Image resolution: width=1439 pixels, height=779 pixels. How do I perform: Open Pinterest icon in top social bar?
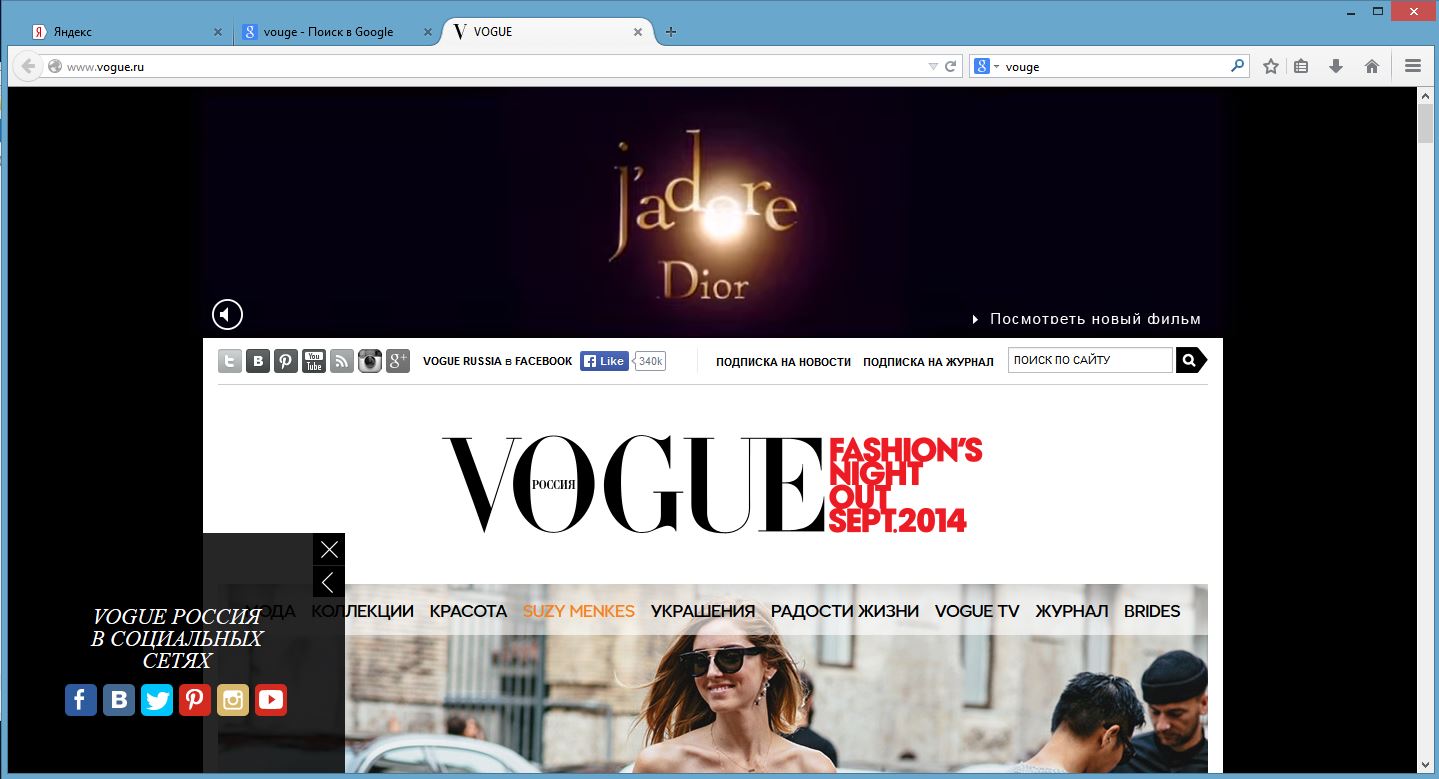click(286, 361)
